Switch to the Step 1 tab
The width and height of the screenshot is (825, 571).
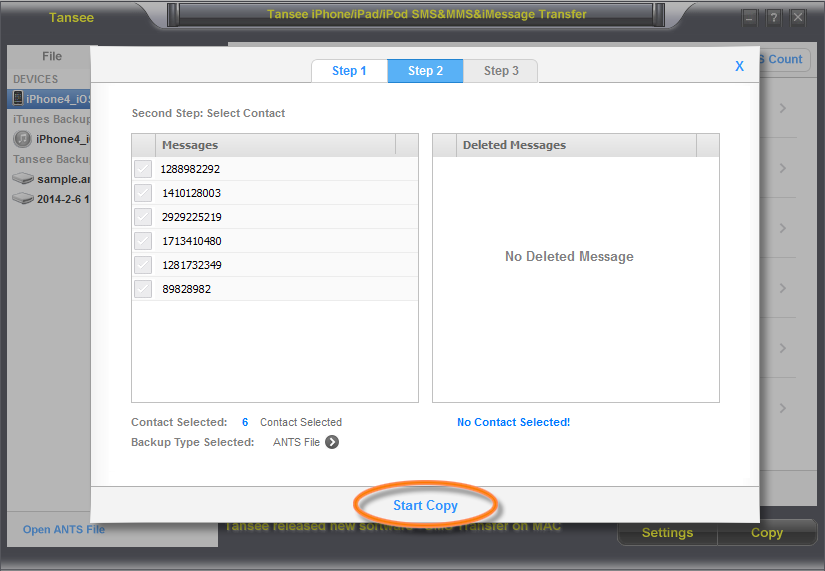pyautogui.click(x=349, y=71)
